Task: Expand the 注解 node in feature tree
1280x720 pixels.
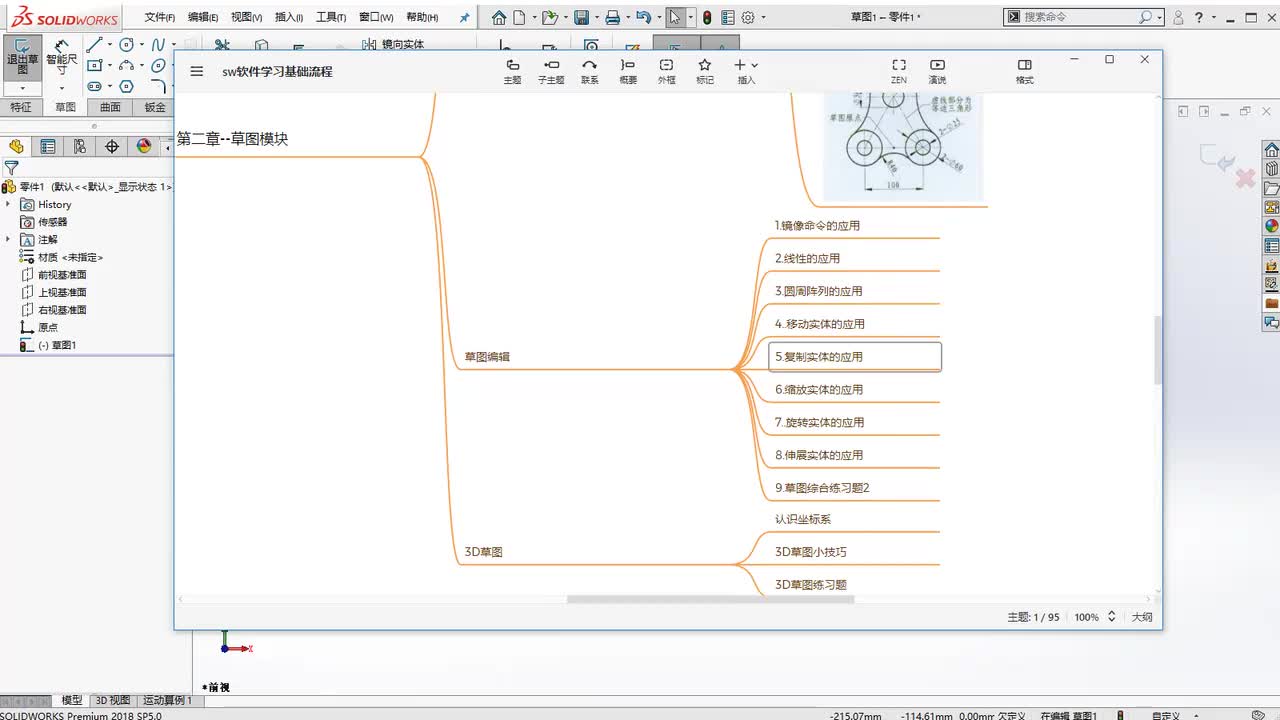Action: 8,240
